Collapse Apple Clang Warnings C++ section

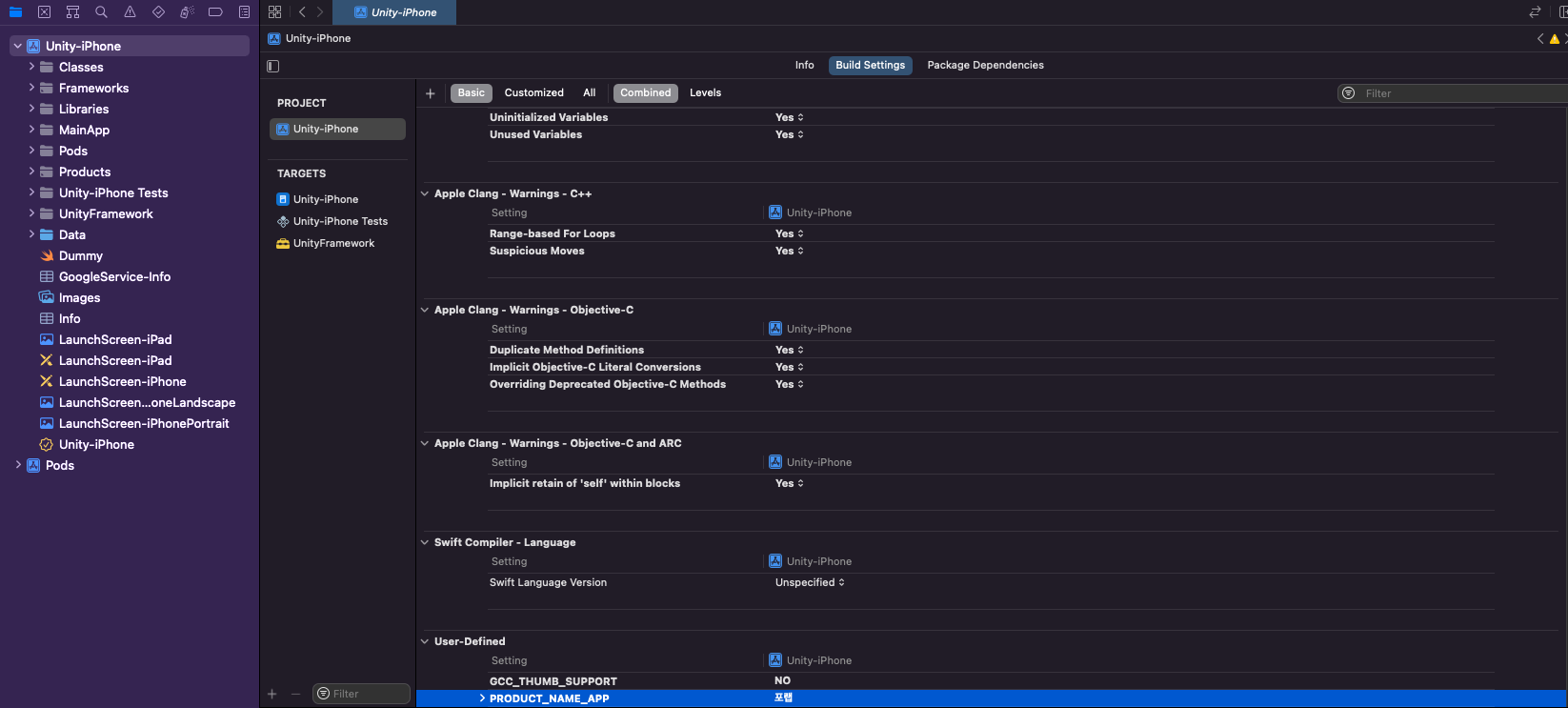(425, 193)
